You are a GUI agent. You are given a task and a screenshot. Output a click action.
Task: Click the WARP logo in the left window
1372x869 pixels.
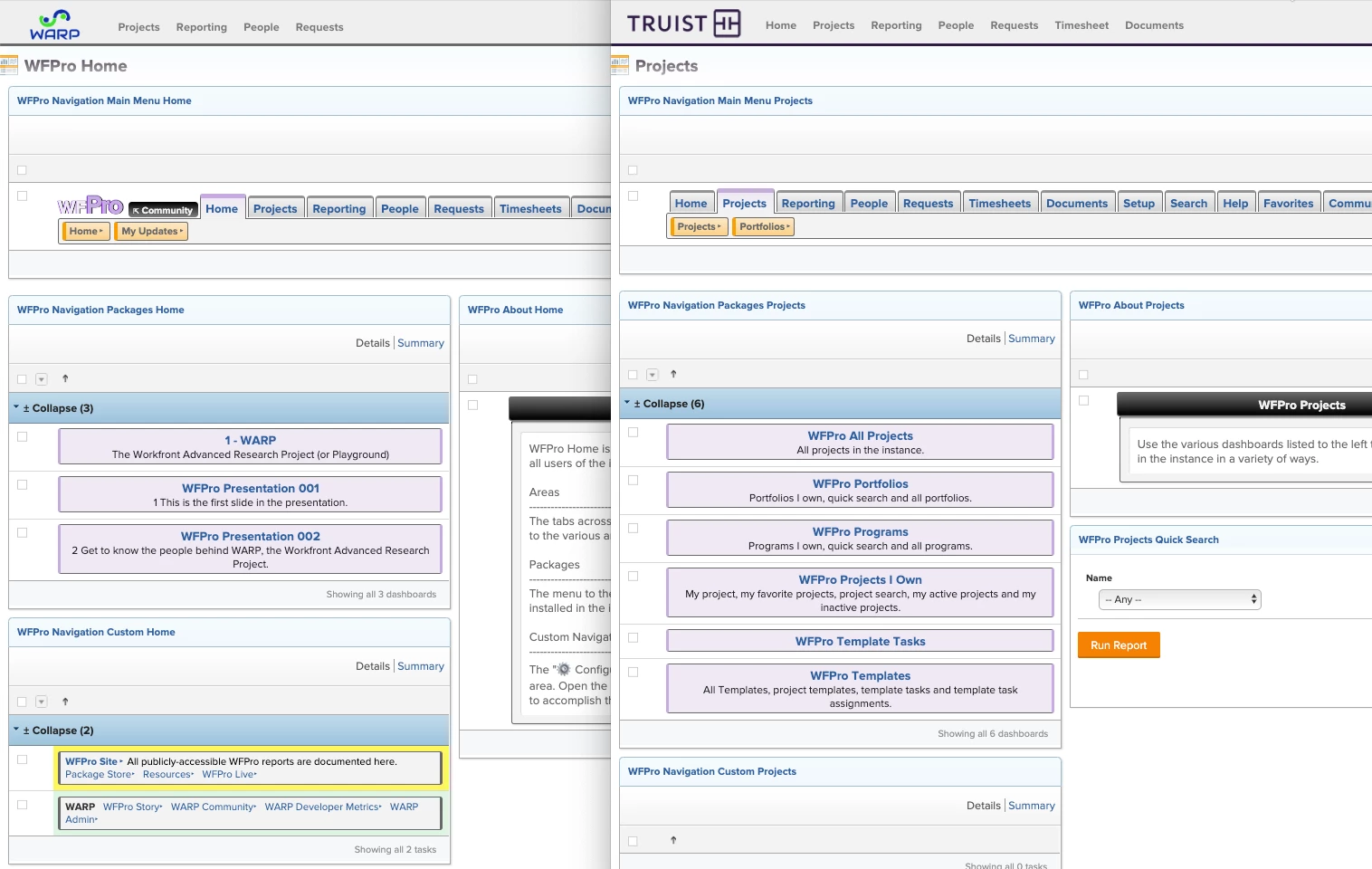tap(54, 24)
